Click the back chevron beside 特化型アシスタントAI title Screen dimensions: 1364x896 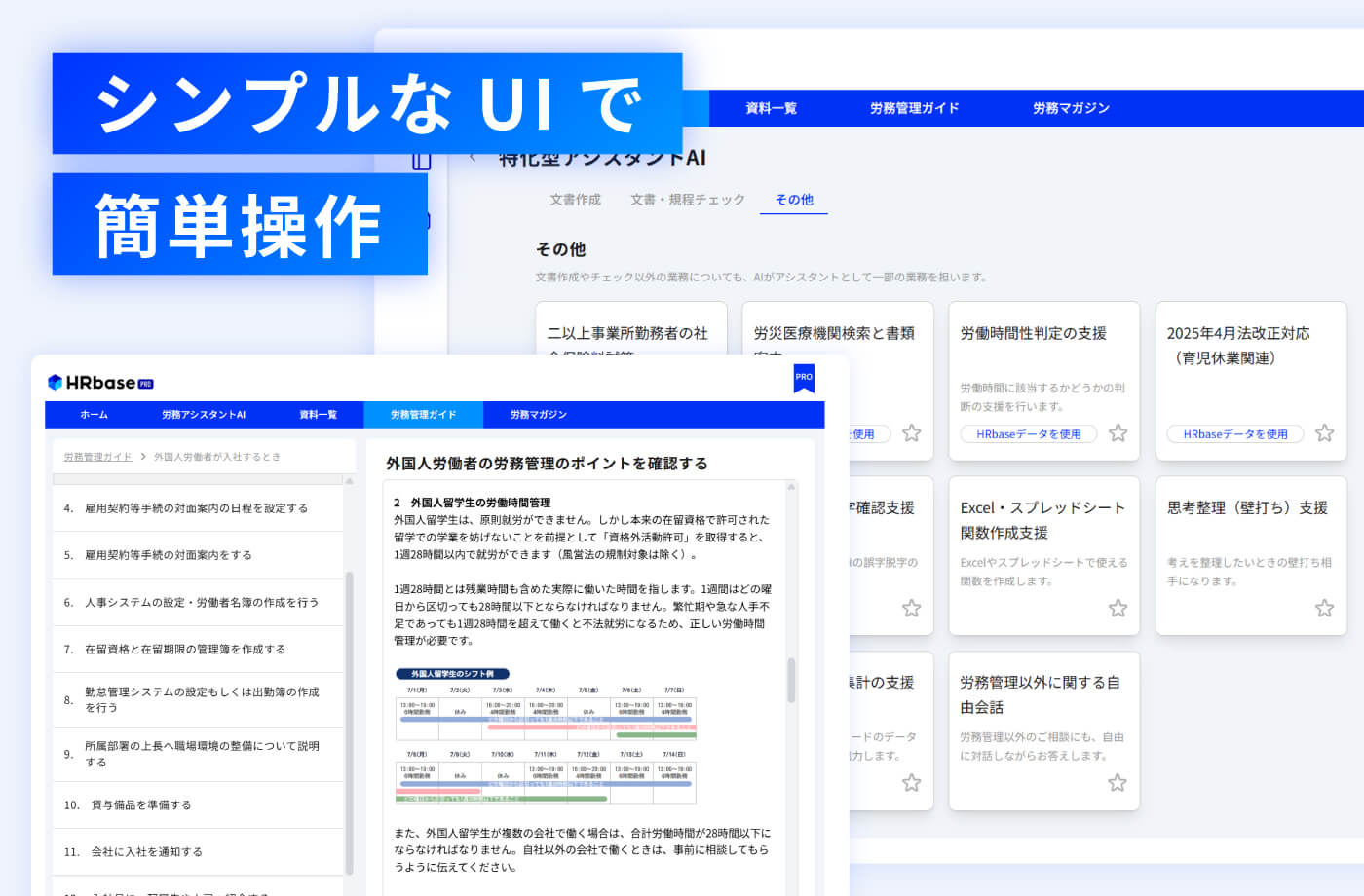pyautogui.click(x=474, y=157)
